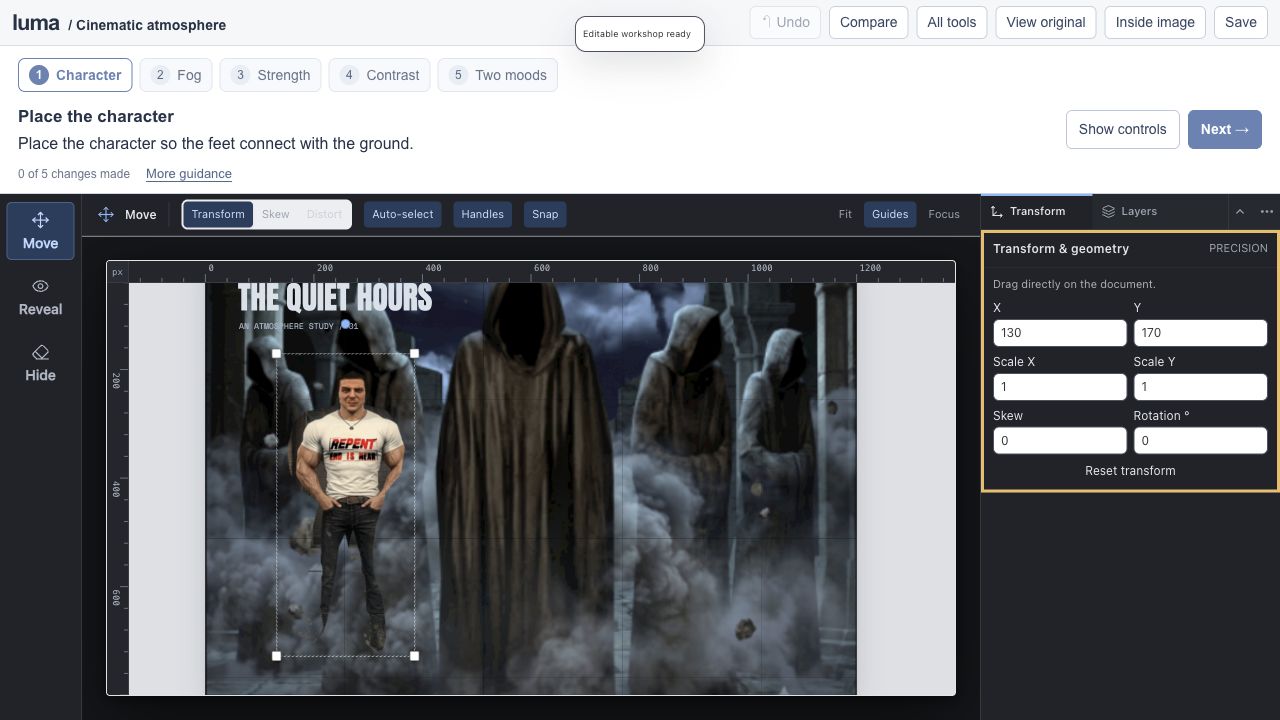The width and height of the screenshot is (1280, 720).
Task: Toggle Handles visibility
Action: tap(482, 214)
